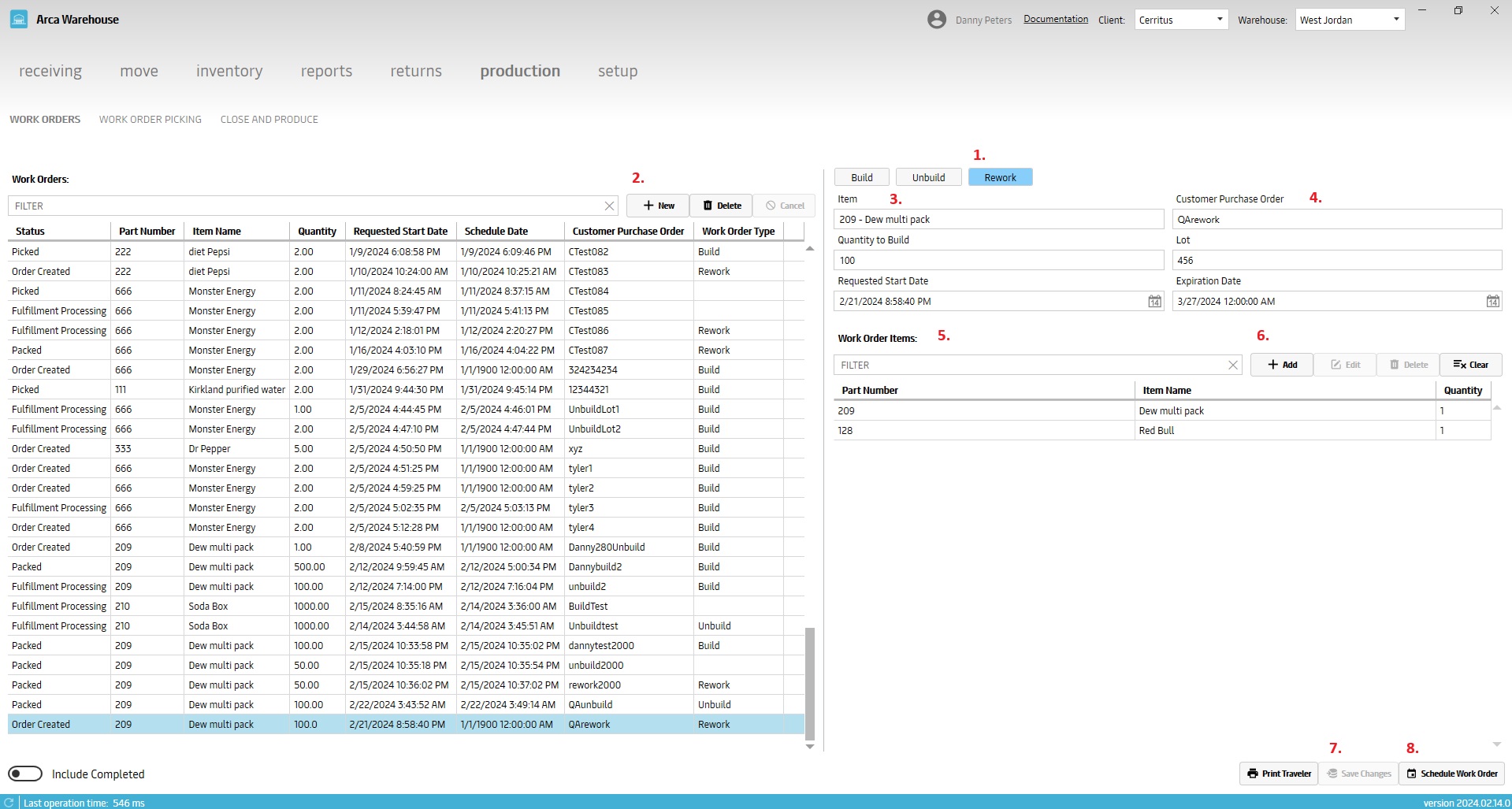Clear the Work Orders filter with X icon
Viewport: 1512px width, 809px height.
coord(609,206)
